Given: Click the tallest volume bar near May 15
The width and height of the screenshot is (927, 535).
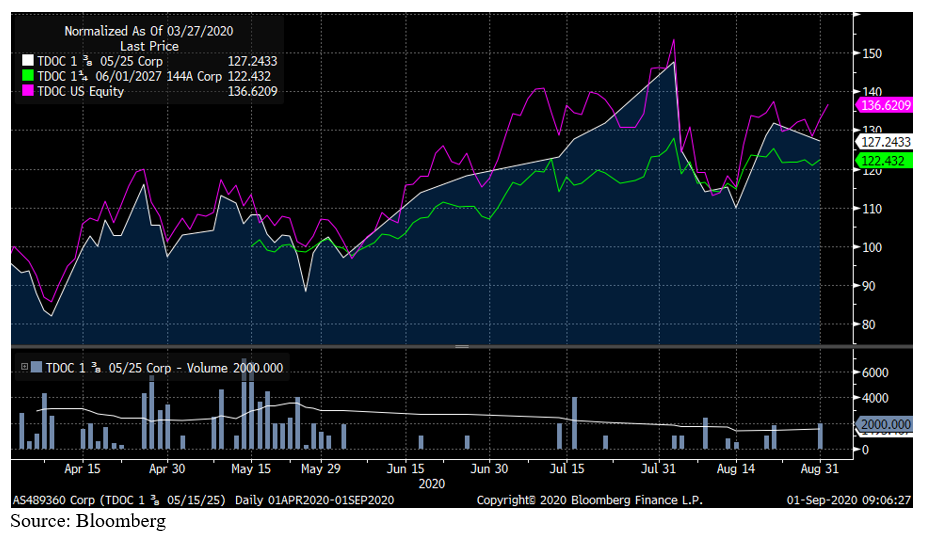Looking at the screenshot, I should click(244, 404).
